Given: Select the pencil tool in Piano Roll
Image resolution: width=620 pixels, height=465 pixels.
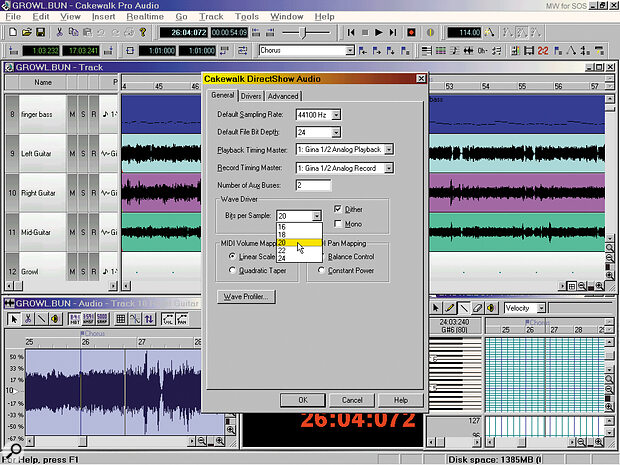Looking at the screenshot, I should click(x=450, y=308).
